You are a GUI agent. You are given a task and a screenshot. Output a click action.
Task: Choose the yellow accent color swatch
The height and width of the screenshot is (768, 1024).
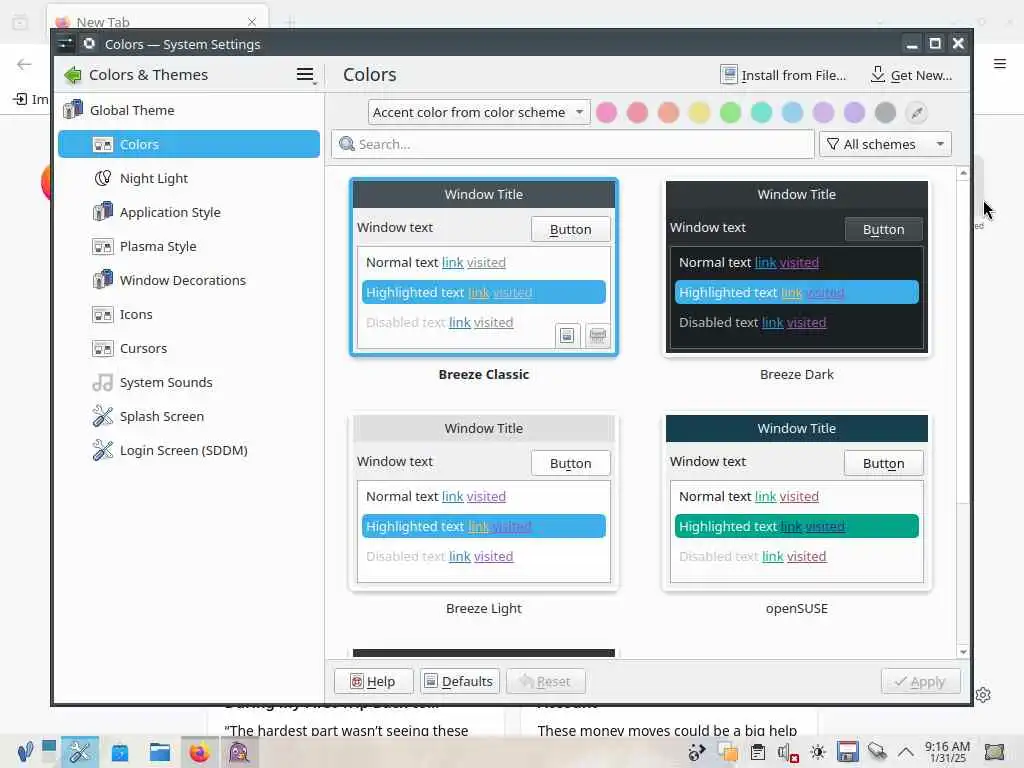[699, 112]
